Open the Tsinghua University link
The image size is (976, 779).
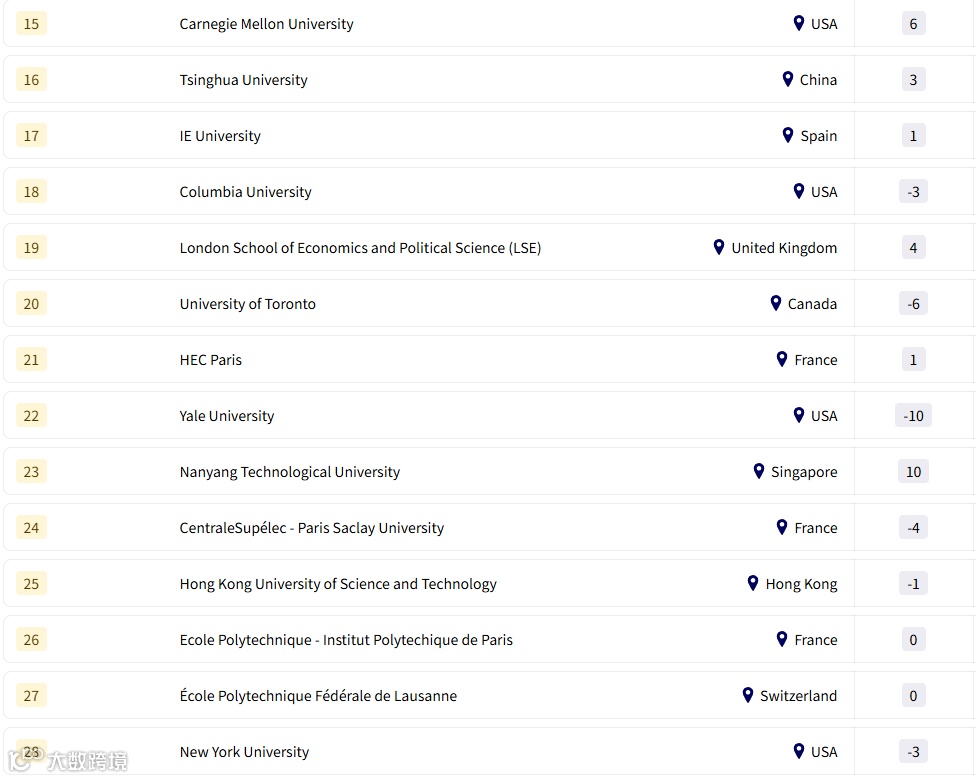pyautogui.click(x=243, y=80)
